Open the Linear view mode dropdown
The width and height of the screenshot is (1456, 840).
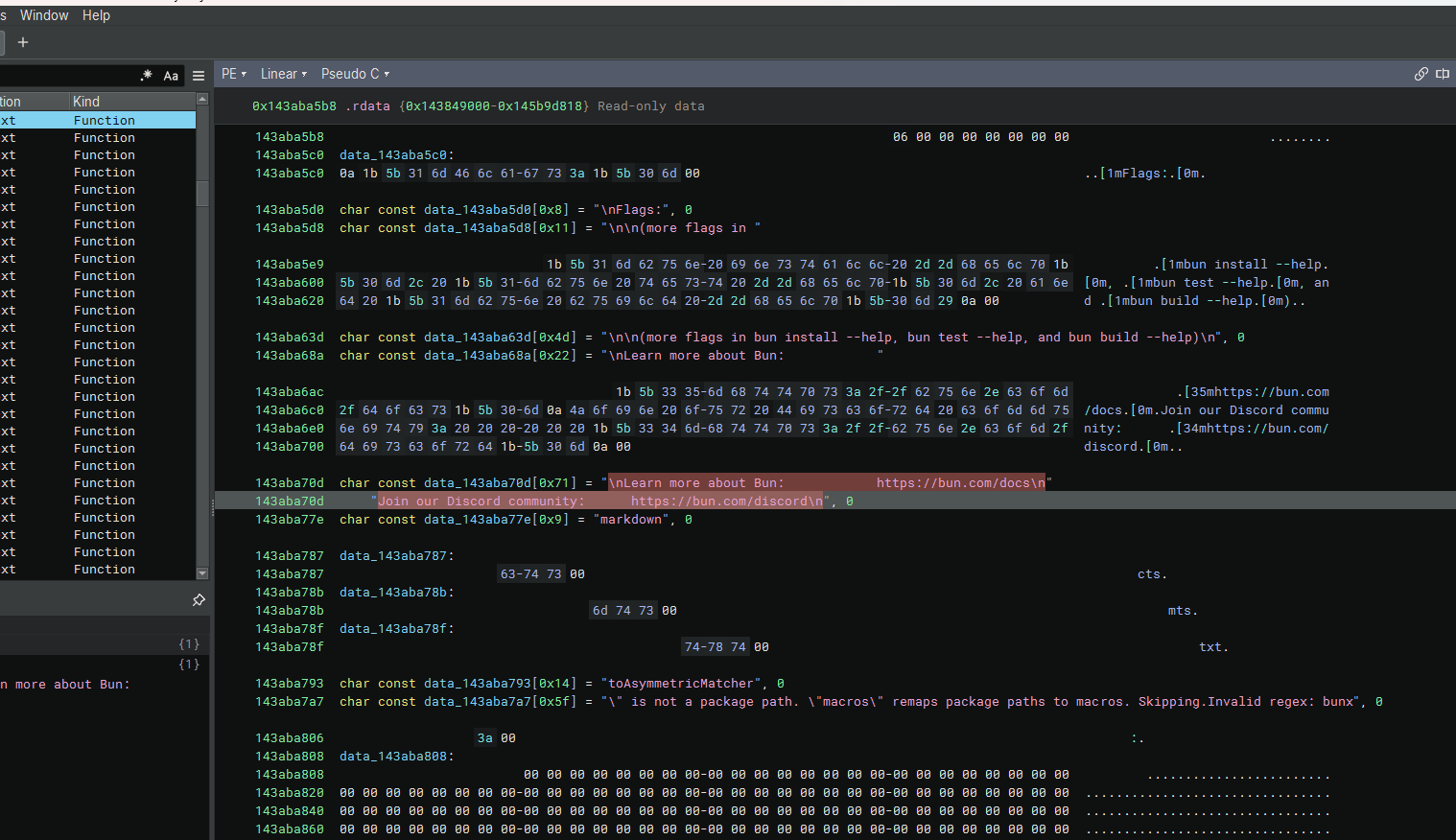coord(284,74)
